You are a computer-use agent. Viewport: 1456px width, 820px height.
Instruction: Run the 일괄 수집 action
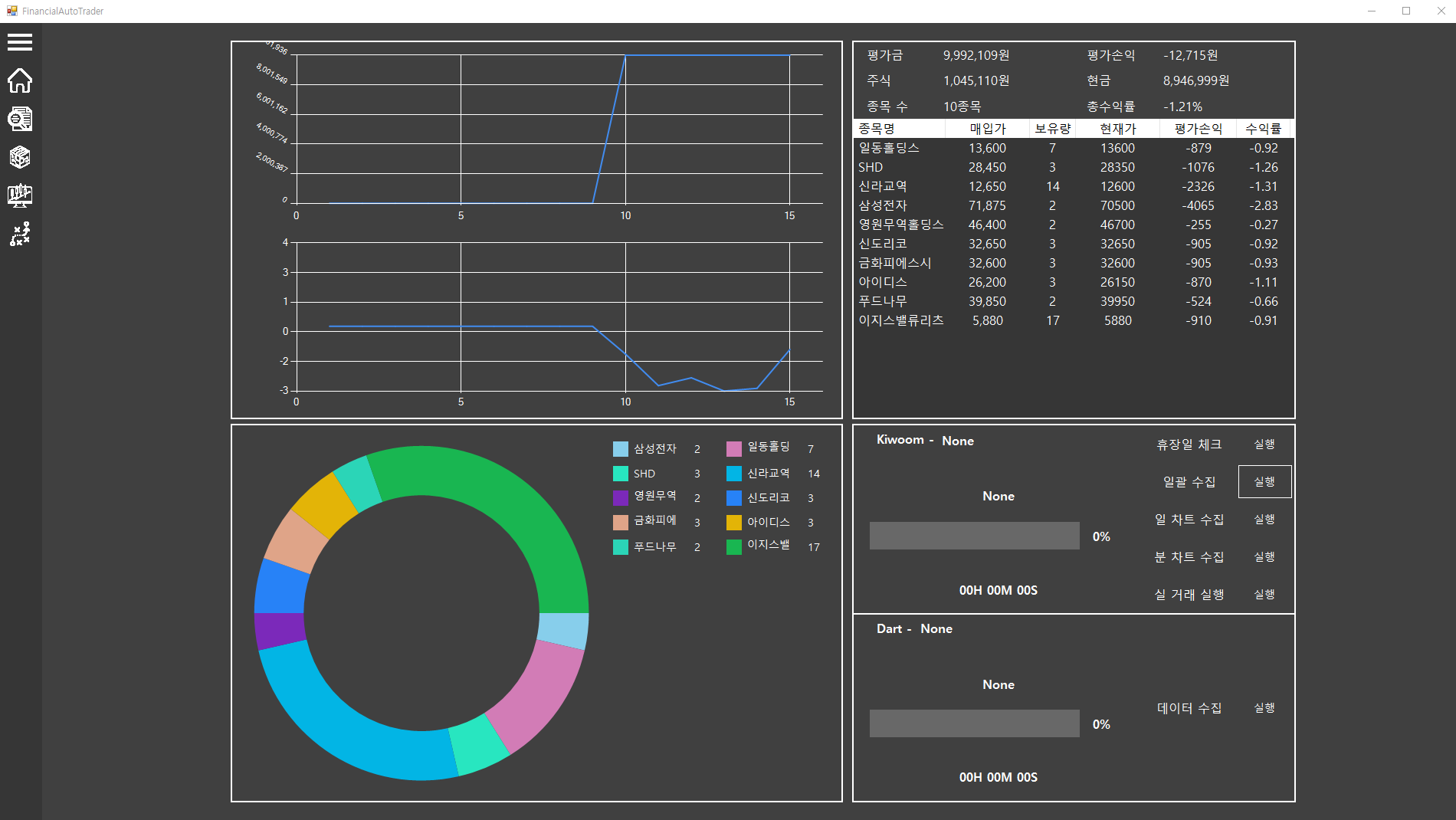click(x=1264, y=482)
